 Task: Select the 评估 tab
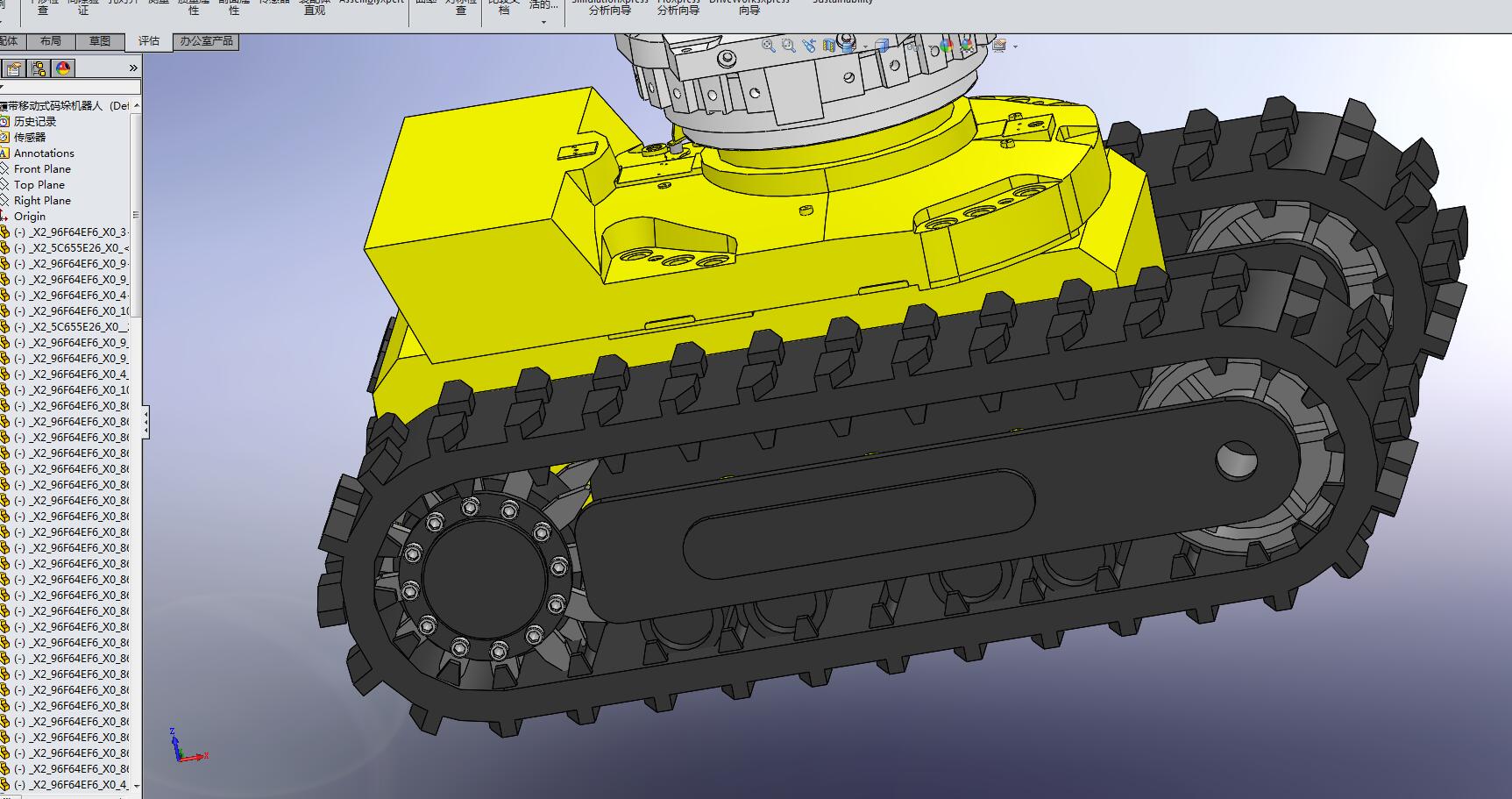coord(149,41)
